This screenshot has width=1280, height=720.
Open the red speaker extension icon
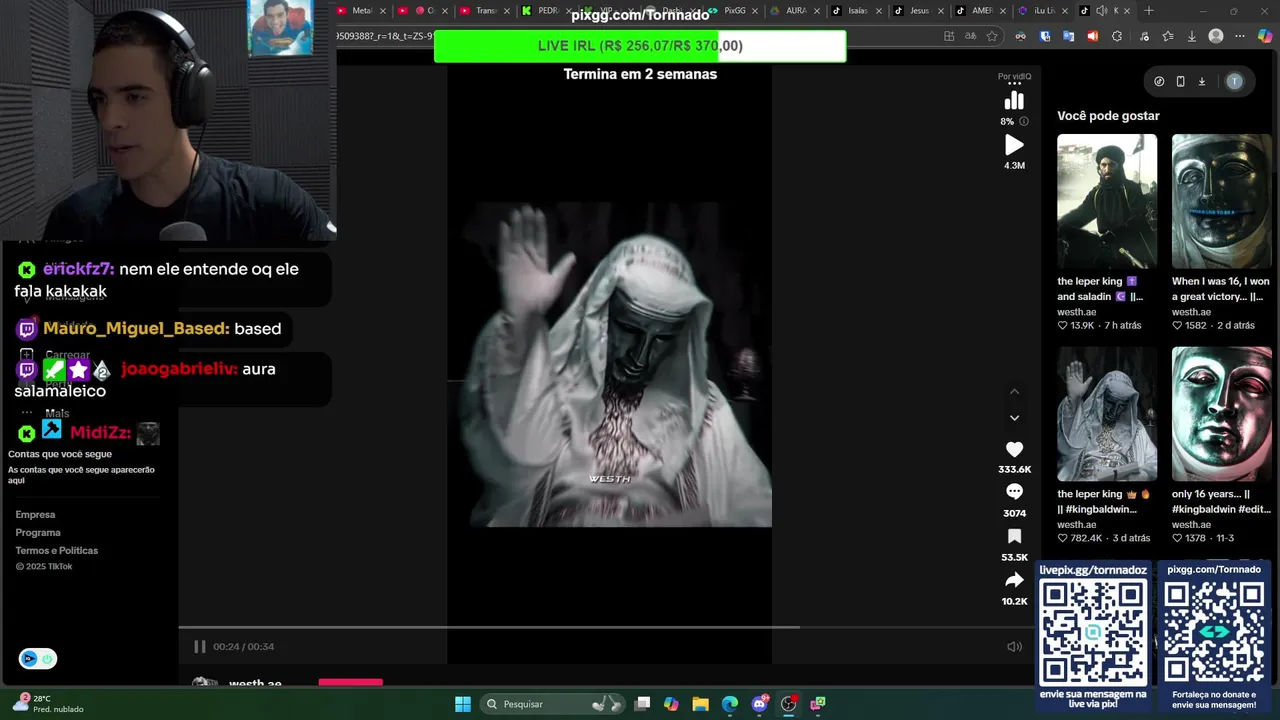(1092, 36)
